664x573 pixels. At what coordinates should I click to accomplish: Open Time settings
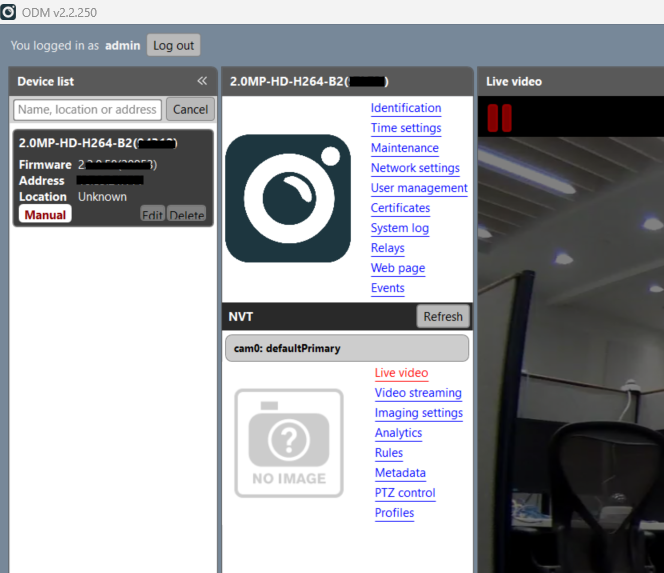point(406,128)
